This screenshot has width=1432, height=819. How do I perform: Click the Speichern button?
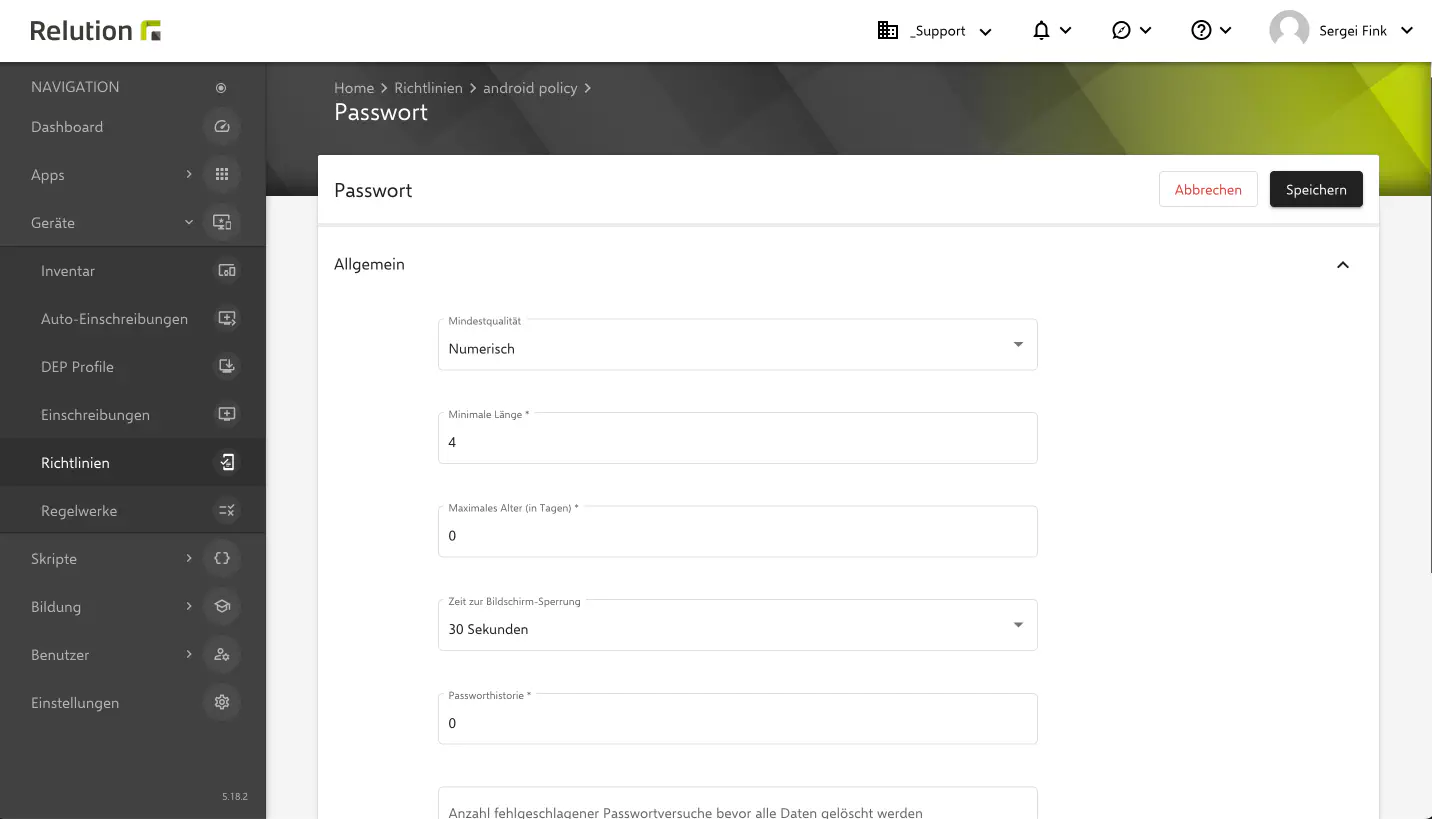pos(1316,189)
